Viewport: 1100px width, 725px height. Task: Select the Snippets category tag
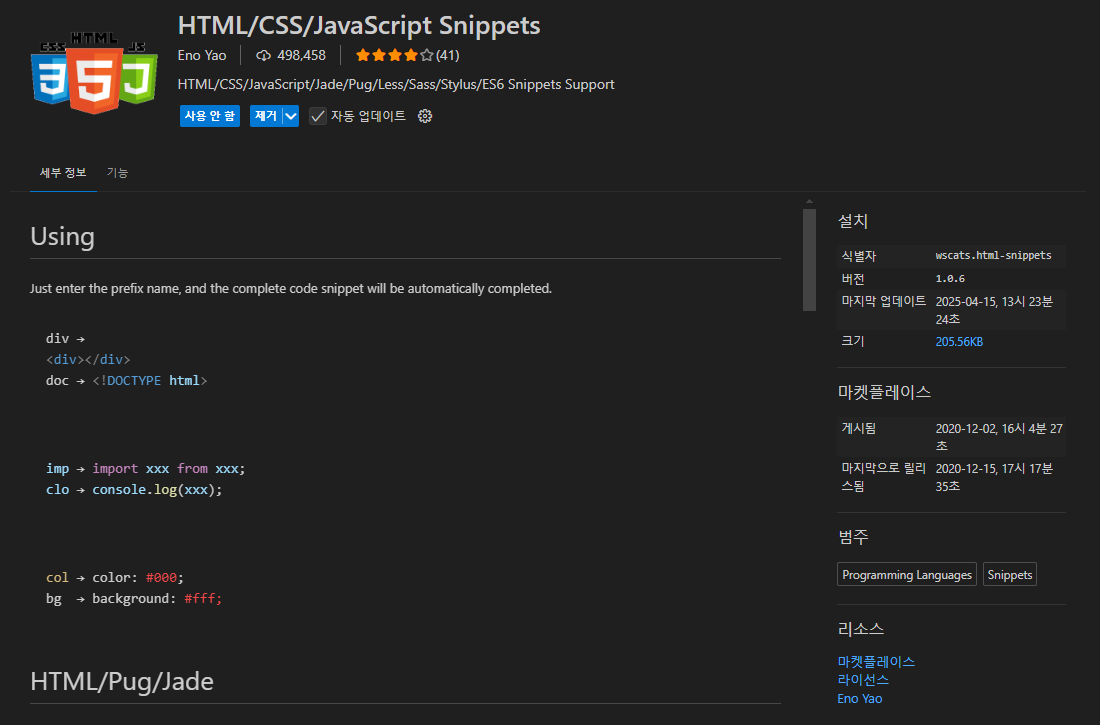click(x=1010, y=575)
